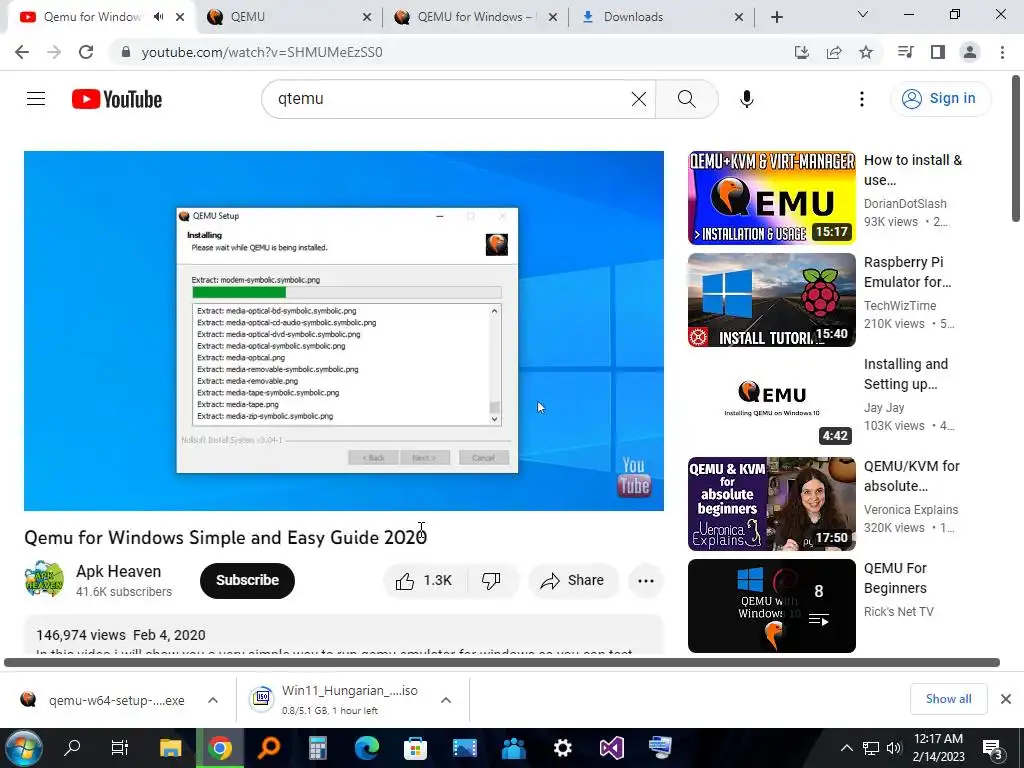This screenshot has width=1024, height=768.
Task: Click the Sign in button
Action: click(939, 99)
